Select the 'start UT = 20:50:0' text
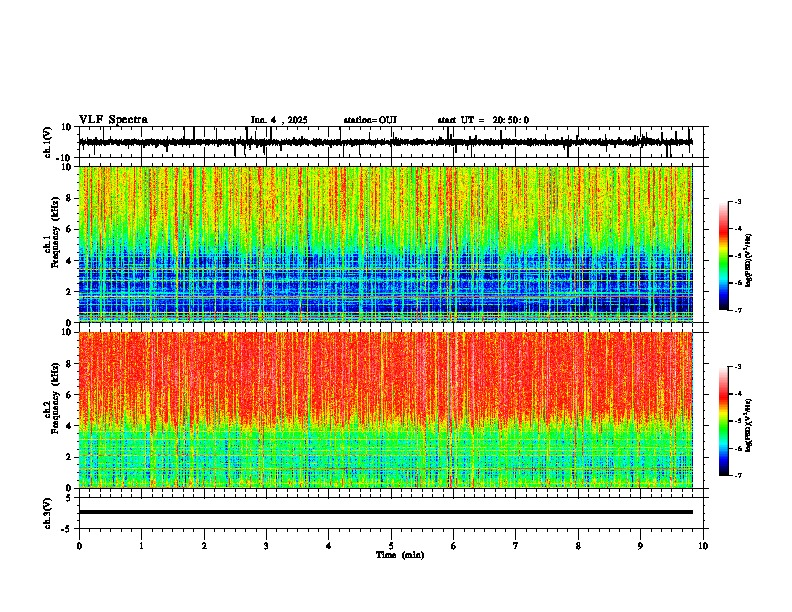This screenshot has width=792, height=612. click(483, 120)
